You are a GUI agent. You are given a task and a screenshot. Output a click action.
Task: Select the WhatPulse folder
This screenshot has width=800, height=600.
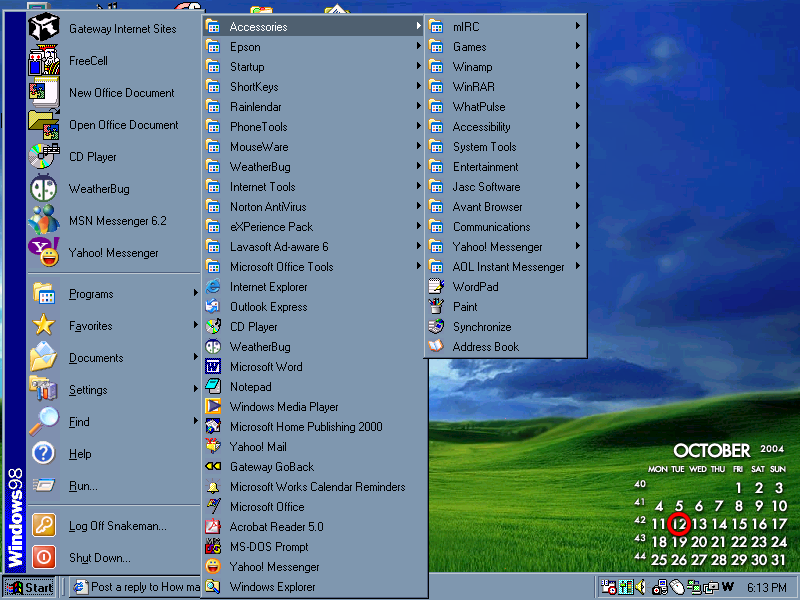click(506, 107)
